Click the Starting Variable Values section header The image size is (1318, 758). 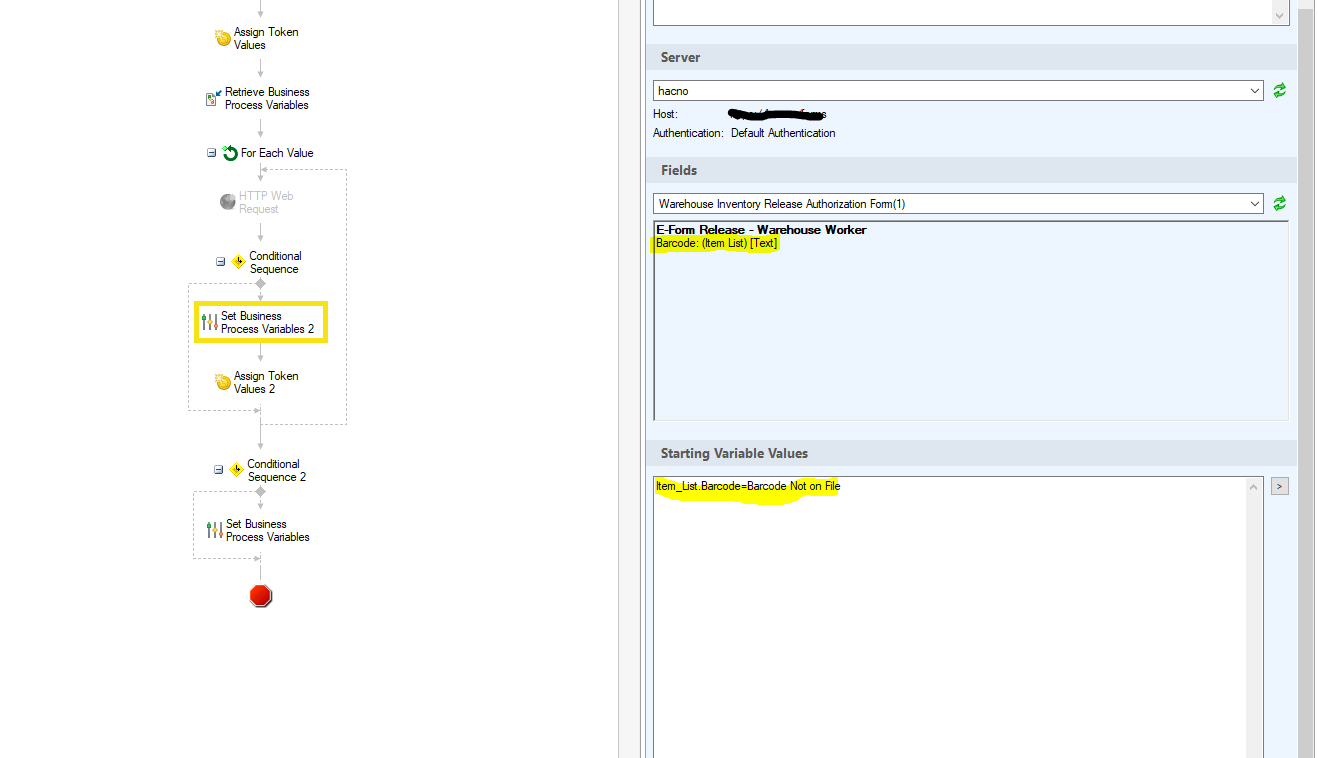click(971, 454)
